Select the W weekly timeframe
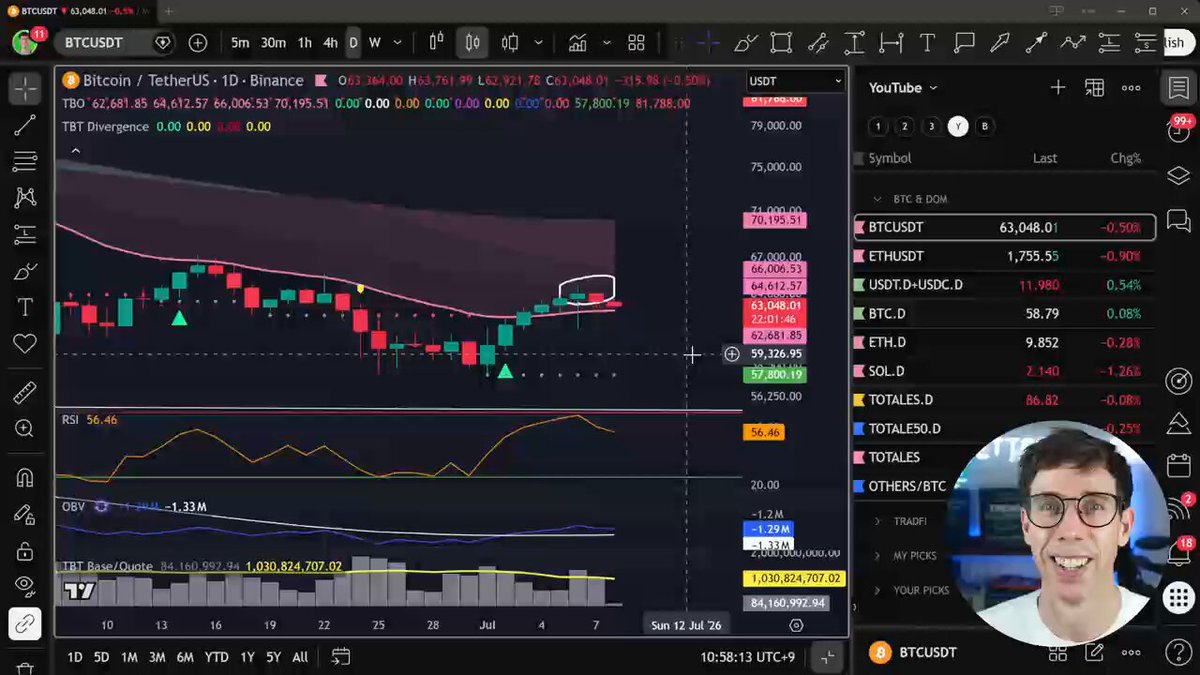1200x675 pixels. coord(375,43)
